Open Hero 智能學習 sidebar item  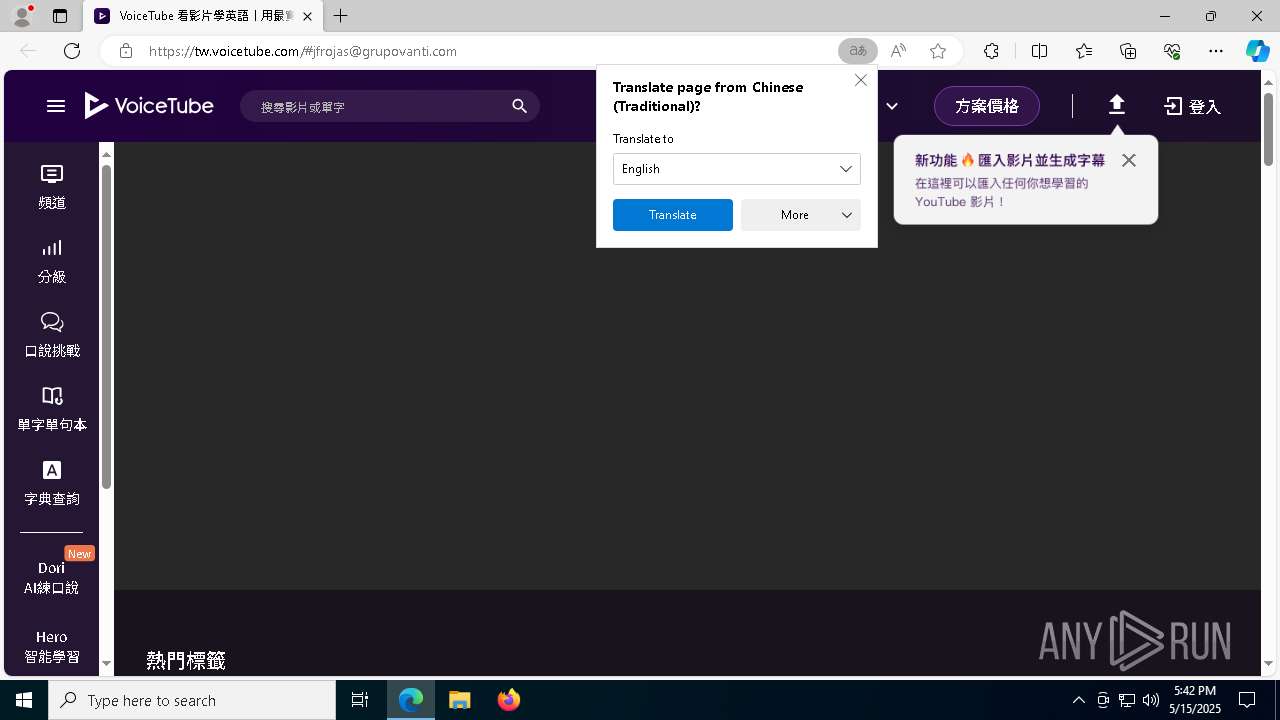coord(52,647)
